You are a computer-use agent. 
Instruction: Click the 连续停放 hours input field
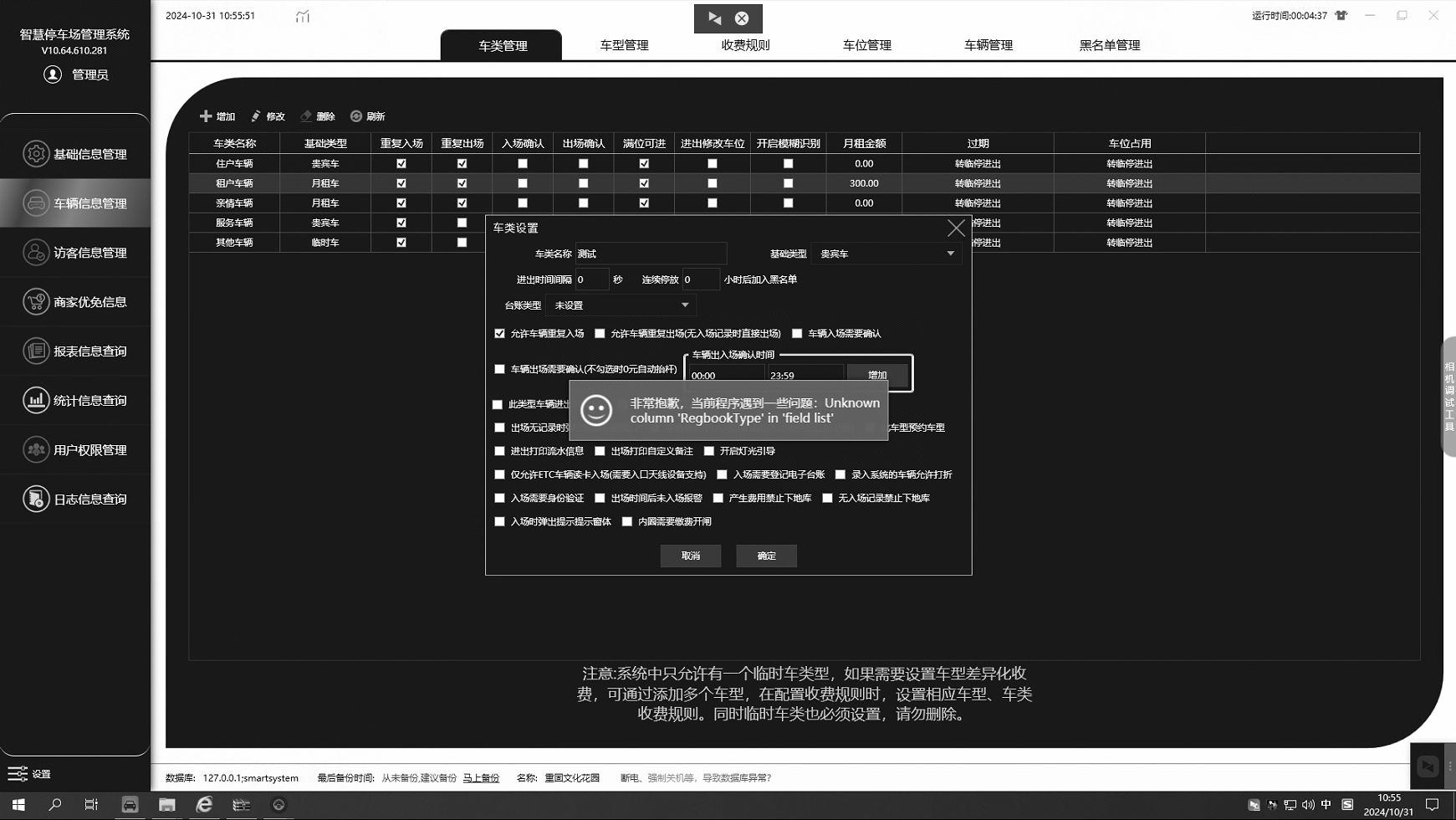701,279
